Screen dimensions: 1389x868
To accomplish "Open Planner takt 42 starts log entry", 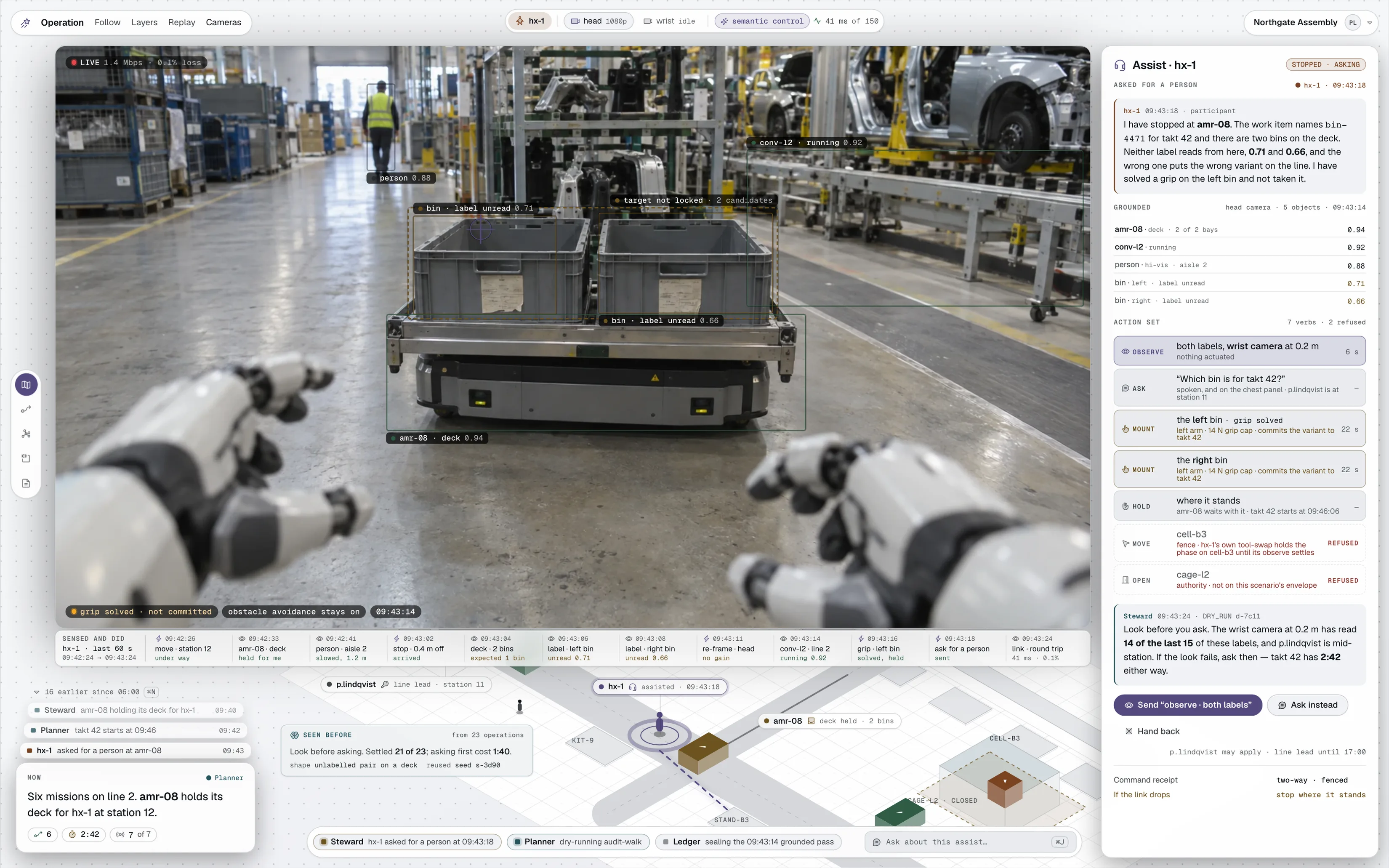I will click(x=136, y=730).
